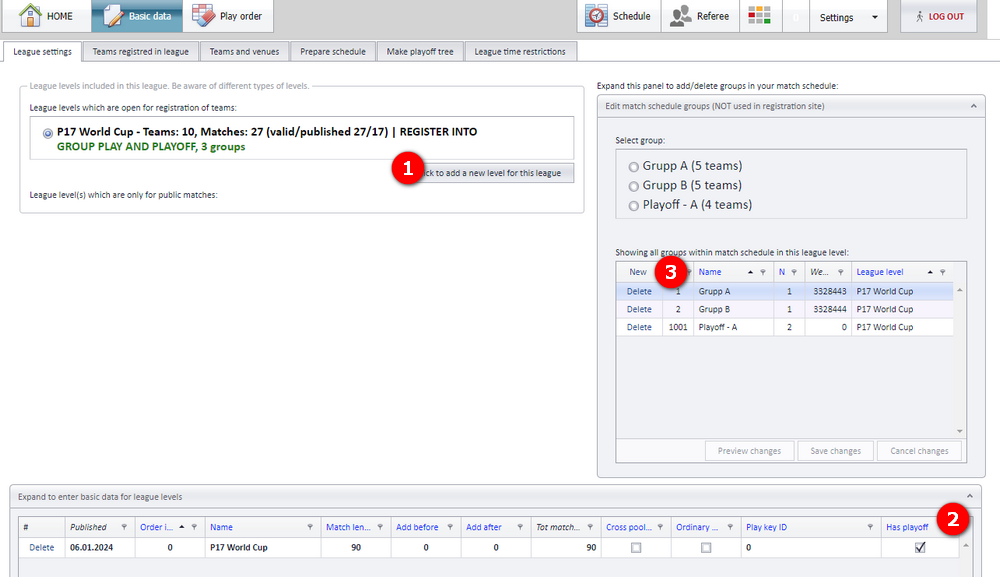
Task: Select Playoff - A (4 teams) radio
Action: (x=633, y=206)
